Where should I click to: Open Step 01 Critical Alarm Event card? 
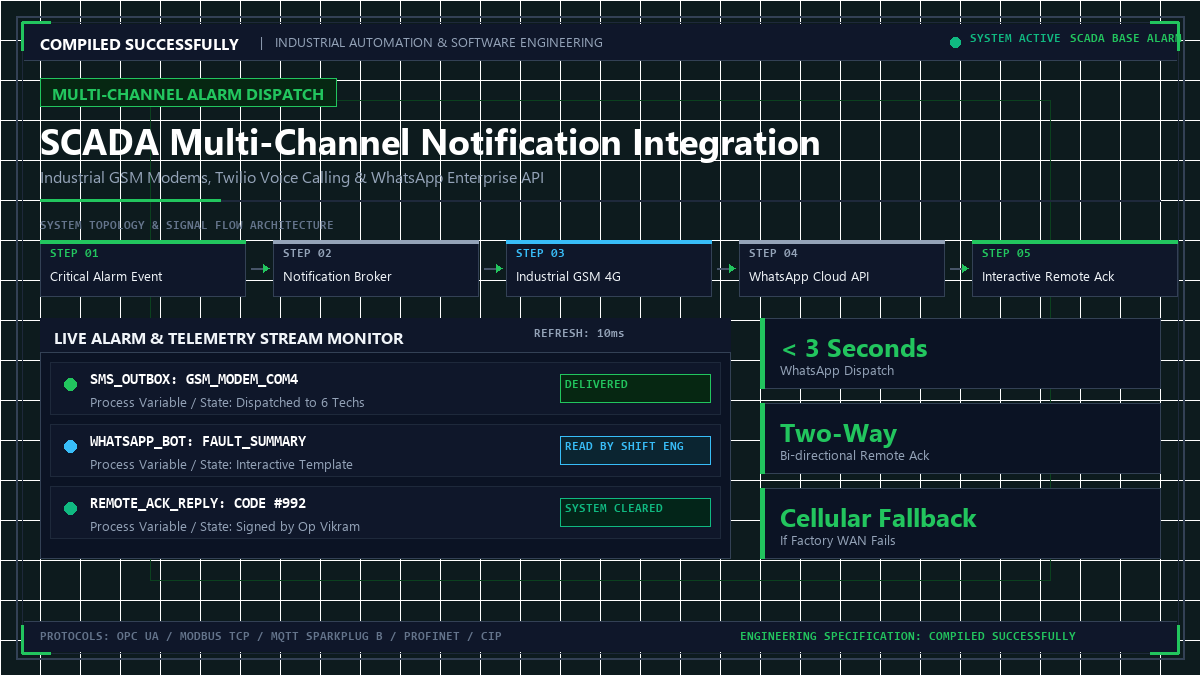(x=143, y=268)
